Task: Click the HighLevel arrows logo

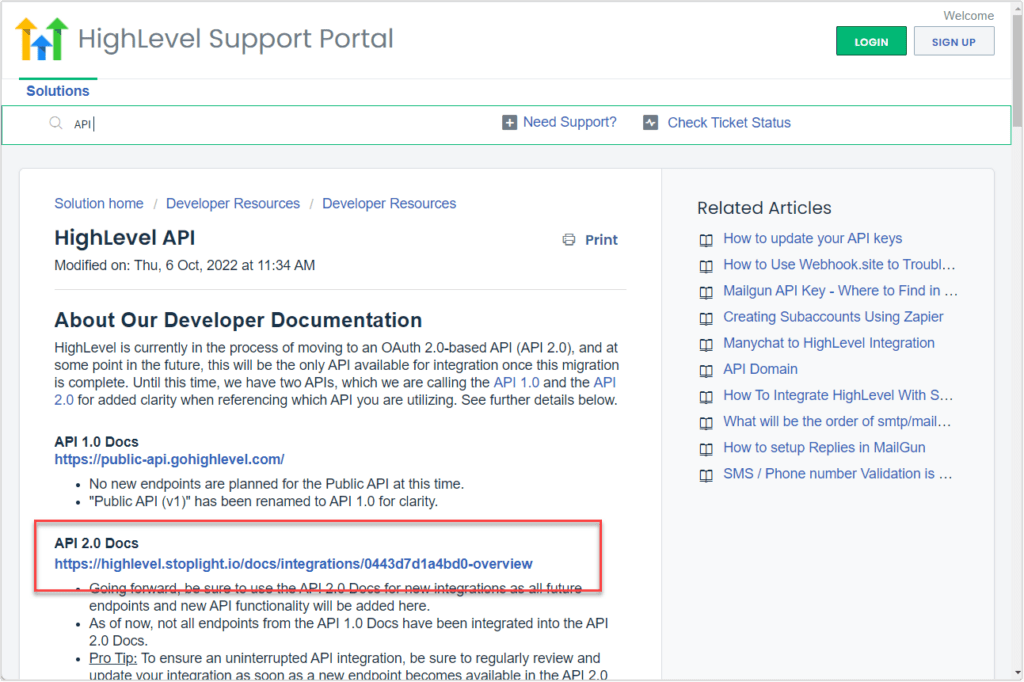Action: 42,39
